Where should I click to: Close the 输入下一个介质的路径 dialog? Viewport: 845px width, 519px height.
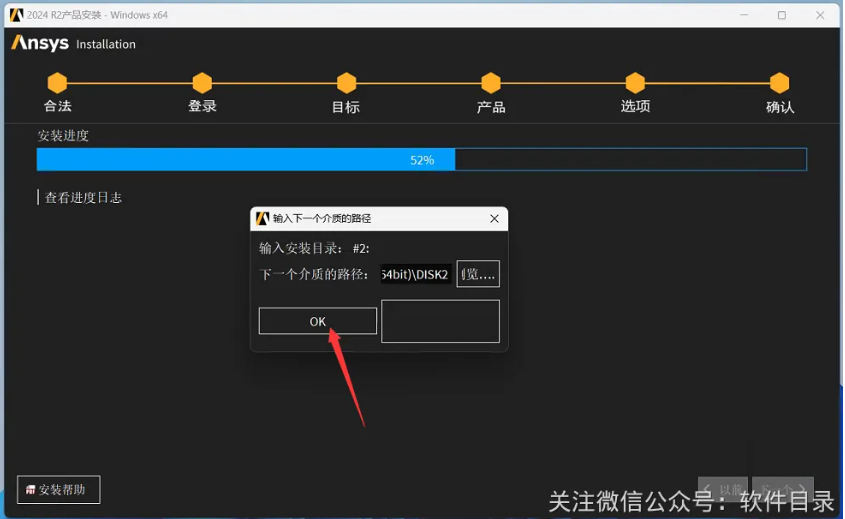(x=494, y=218)
